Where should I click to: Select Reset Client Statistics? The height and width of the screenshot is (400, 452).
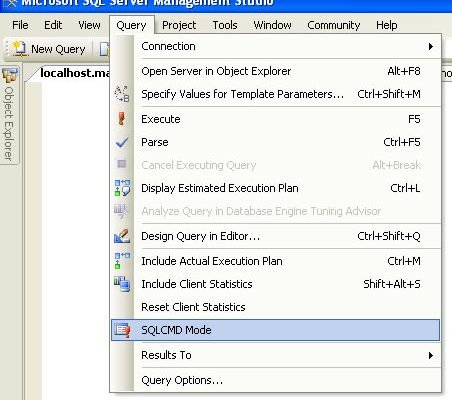click(275, 307)
